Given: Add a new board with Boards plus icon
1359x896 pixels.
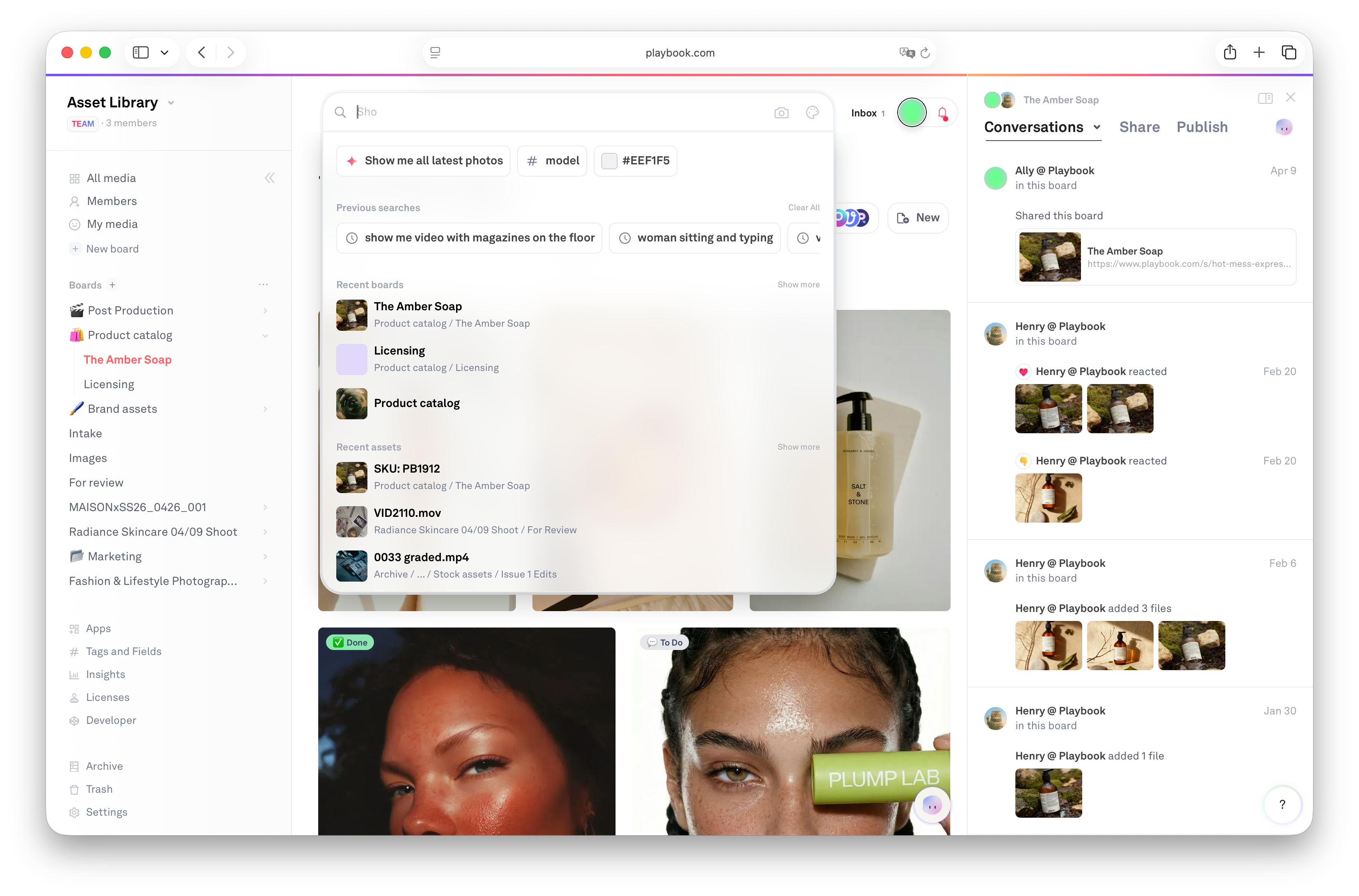Looking at the screenshot, I should [113, 284].
